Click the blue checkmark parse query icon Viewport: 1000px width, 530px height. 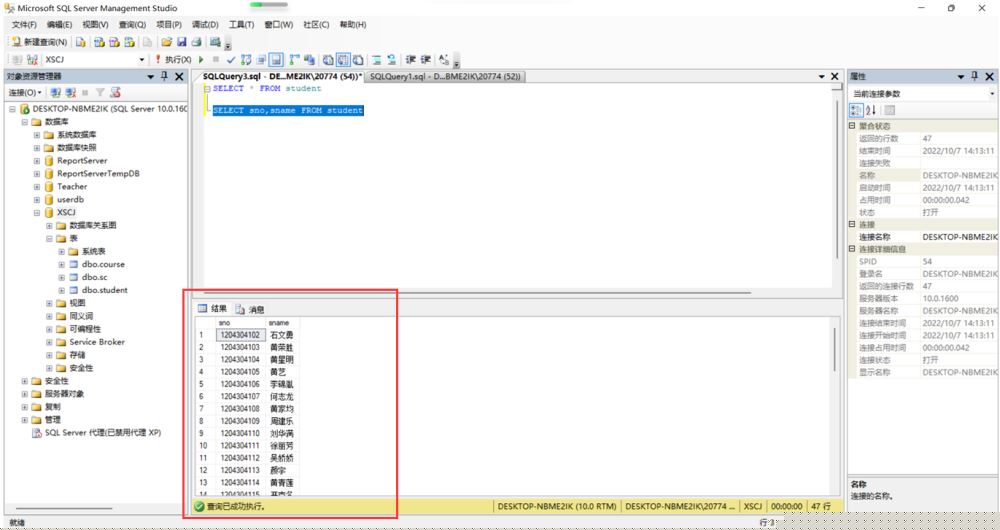click(231, 60)
